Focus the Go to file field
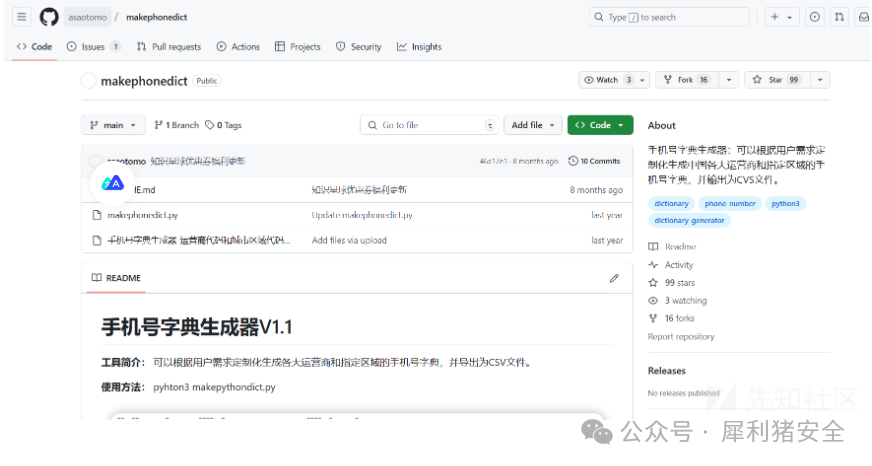This screenshot has height=466, width=872. pos(430,125)
